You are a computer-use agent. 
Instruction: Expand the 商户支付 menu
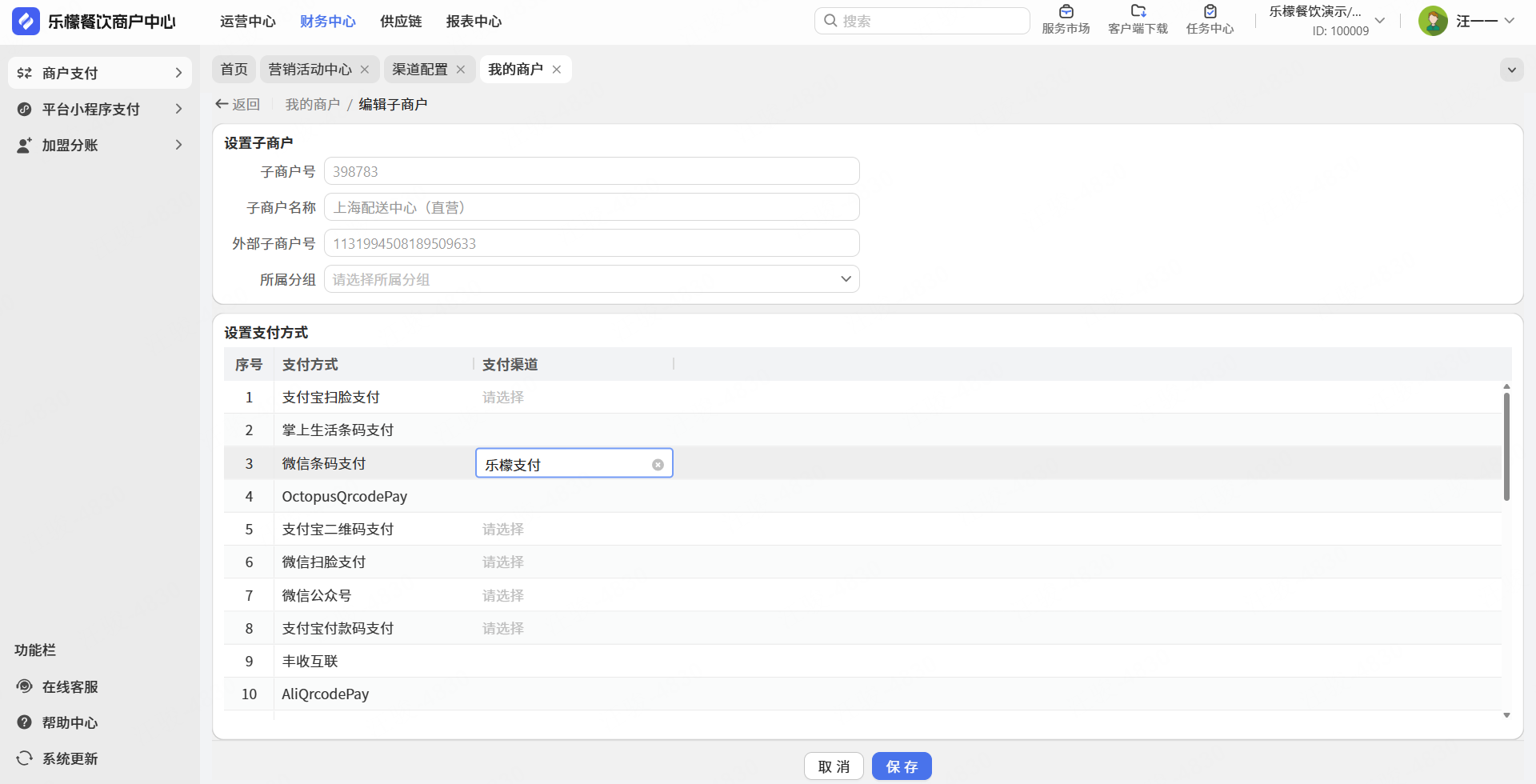click(x=178, y=73)
